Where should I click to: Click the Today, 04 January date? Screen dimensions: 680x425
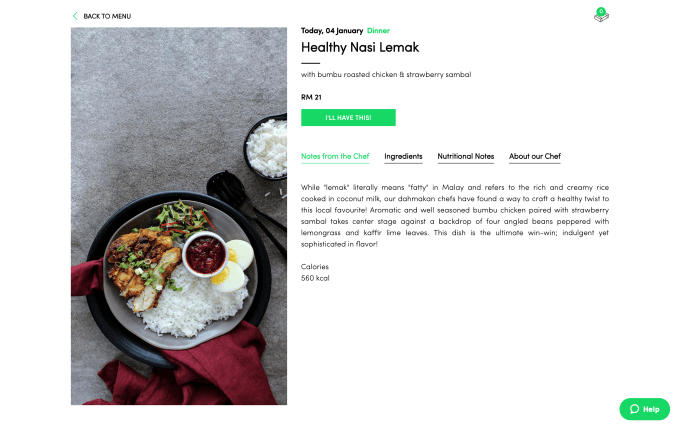[x=332, y=31]
